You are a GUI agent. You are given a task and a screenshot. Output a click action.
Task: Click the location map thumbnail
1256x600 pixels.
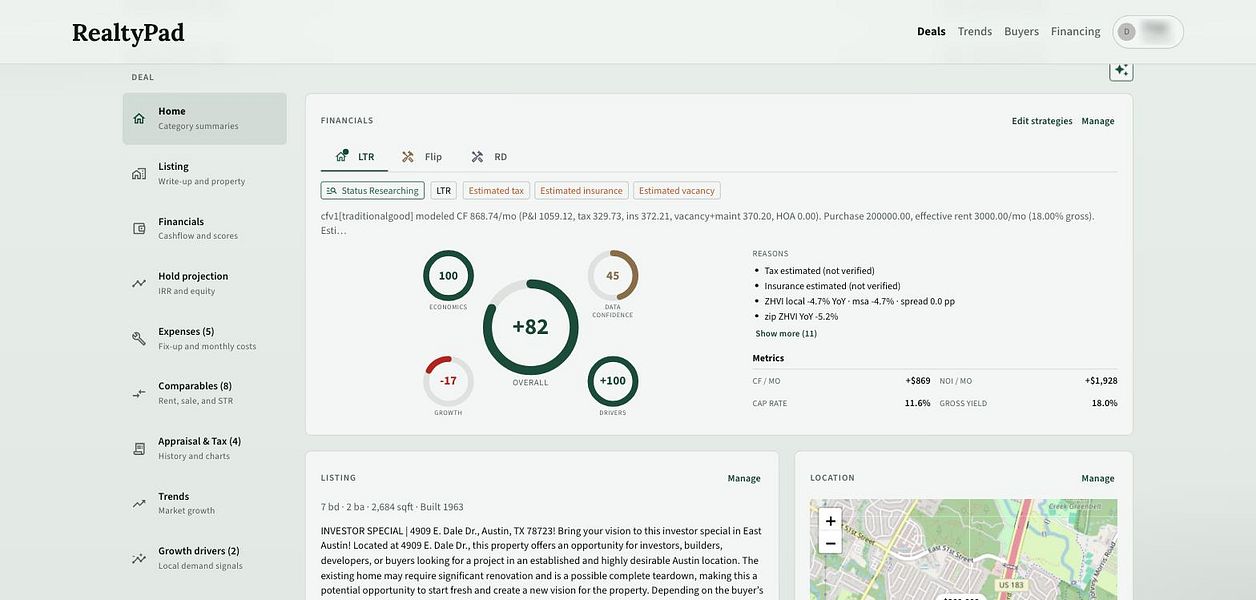click(964, 550)
